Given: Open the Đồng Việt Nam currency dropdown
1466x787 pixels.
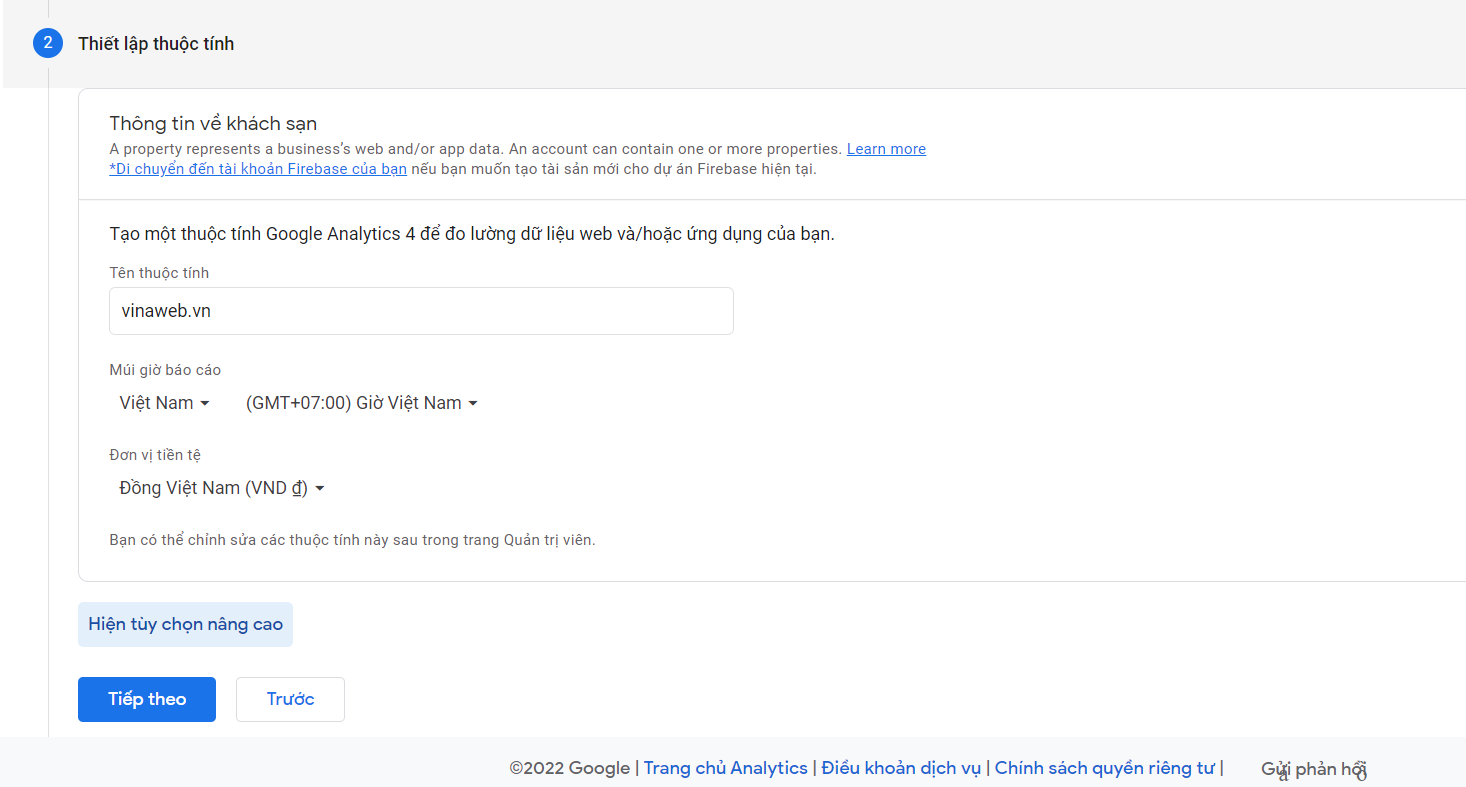Looking at the screenshot, I should 222,488.
